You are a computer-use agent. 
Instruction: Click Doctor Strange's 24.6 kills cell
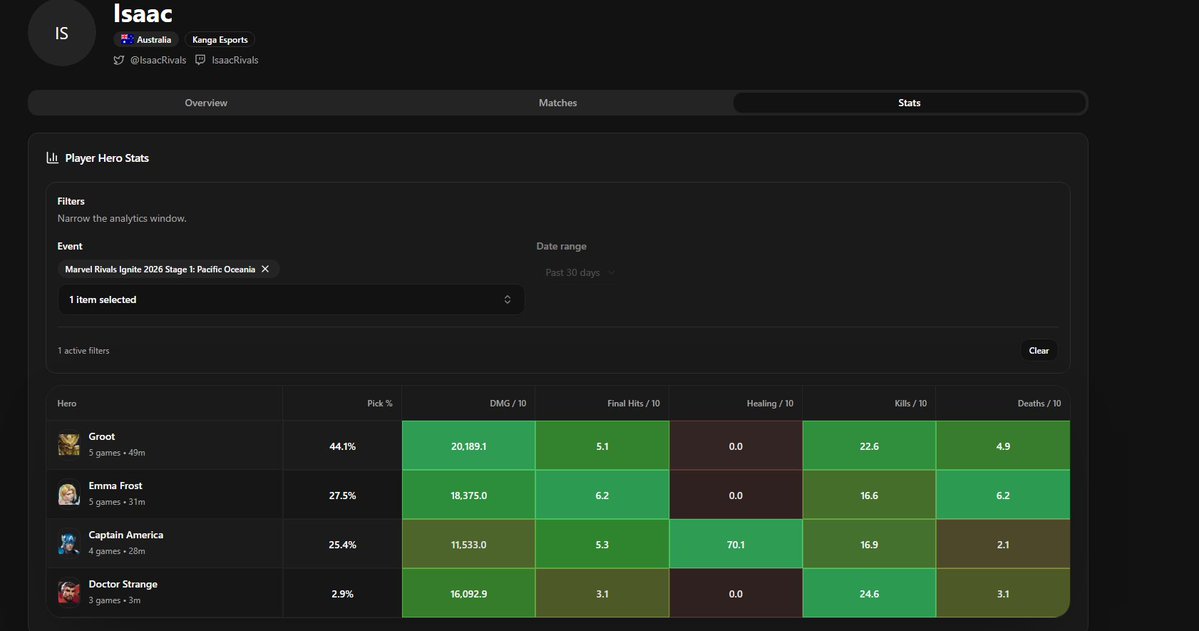click(869, 594)
